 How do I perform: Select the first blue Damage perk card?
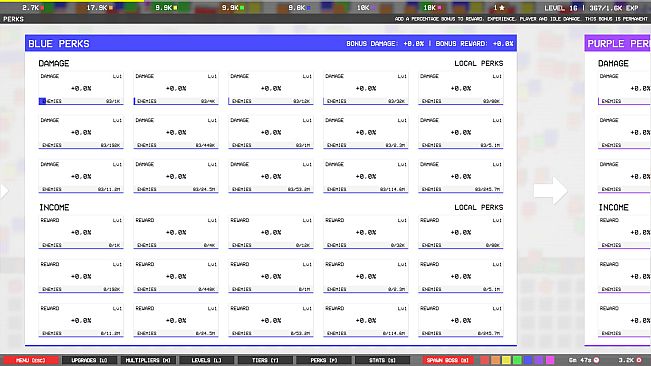coord(81,88)
